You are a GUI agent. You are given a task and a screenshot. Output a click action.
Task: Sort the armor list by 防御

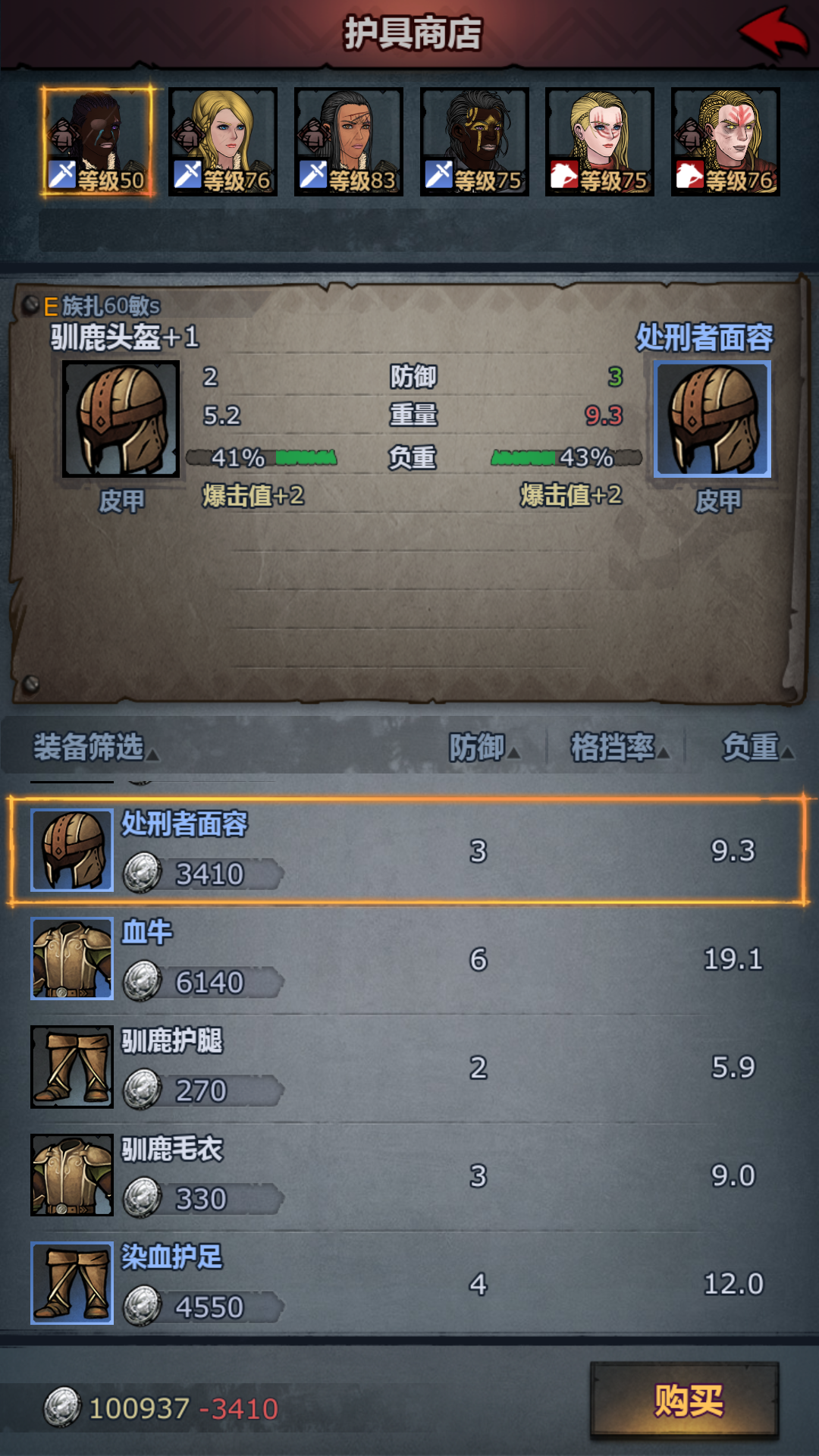[485, 748]
